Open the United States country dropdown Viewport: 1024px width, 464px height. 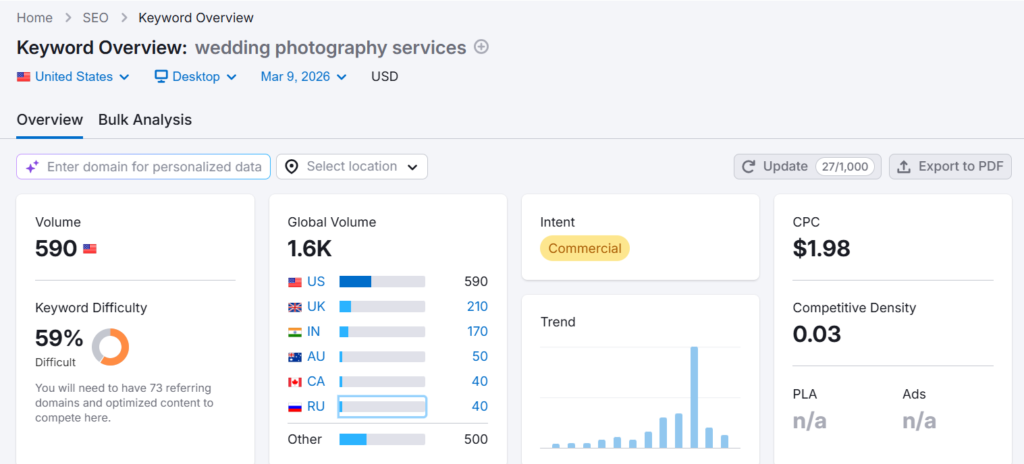click(73, 77)
